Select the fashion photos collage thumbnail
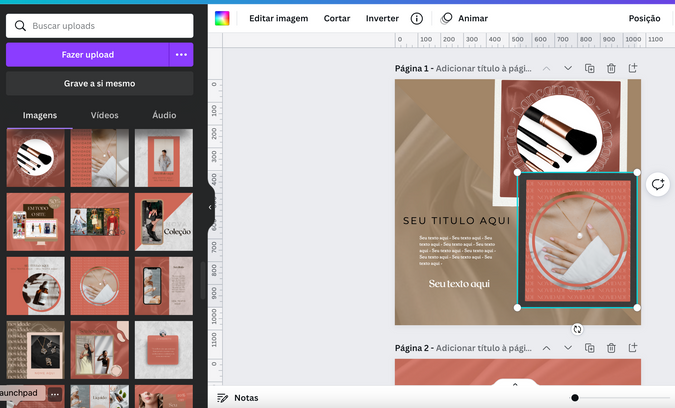The width and height of the screenshot is (675, 408). point(99,222)
